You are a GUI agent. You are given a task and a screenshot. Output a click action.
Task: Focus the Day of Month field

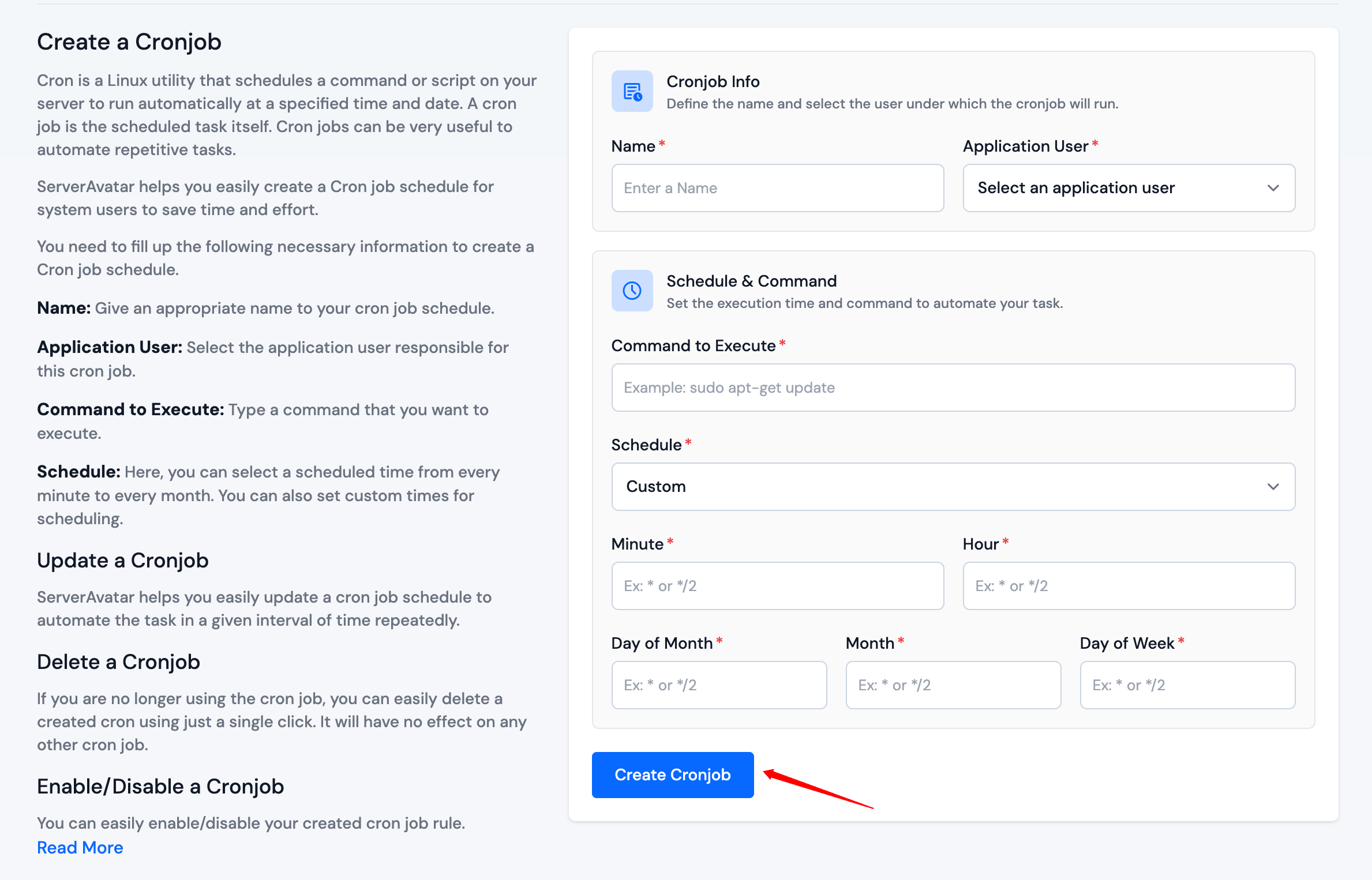pos(719,685)
